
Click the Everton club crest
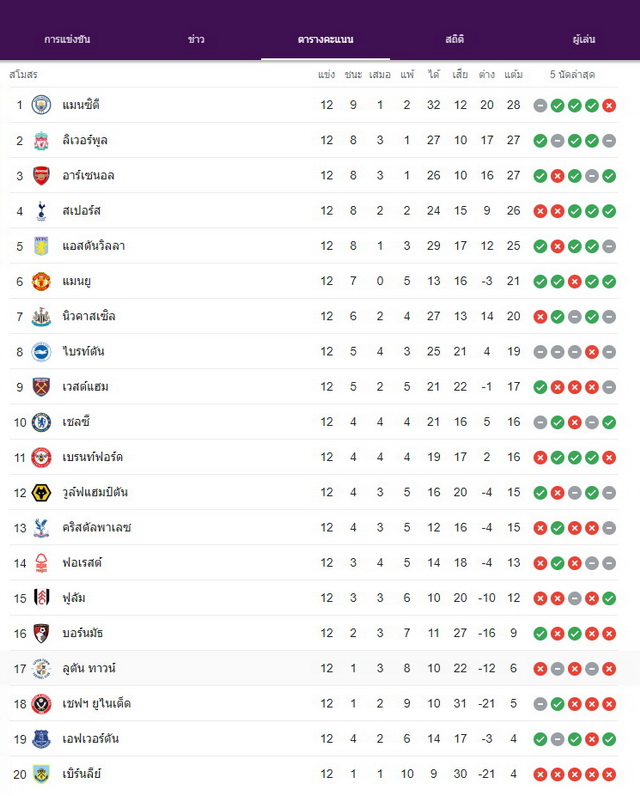(x=41, y=739)
